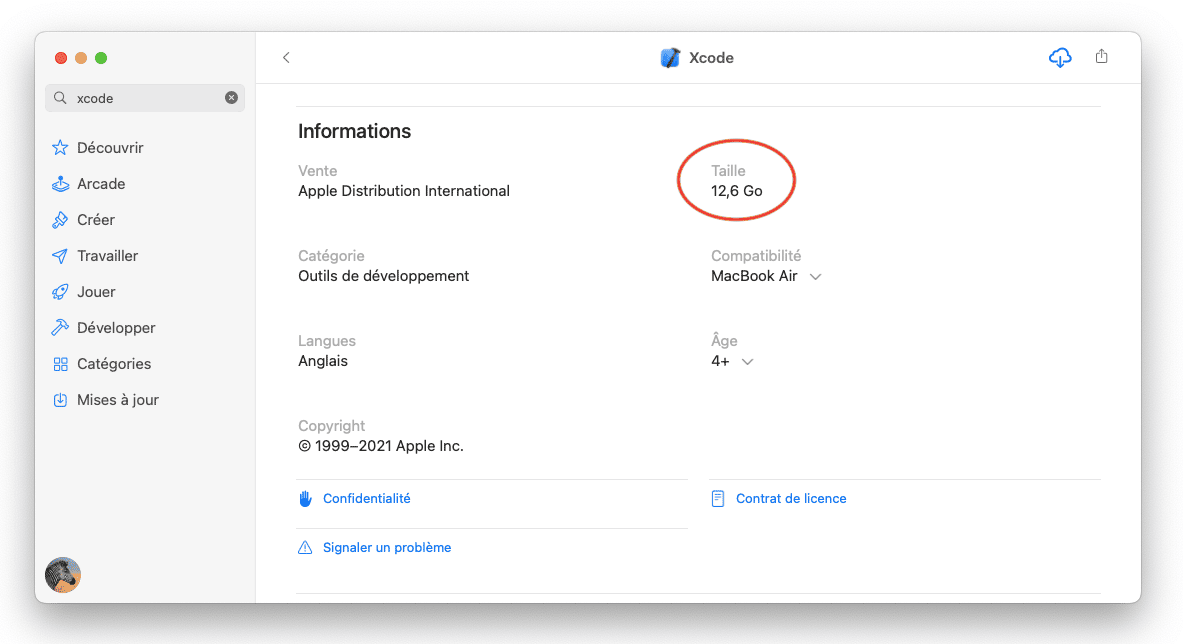Click Apple Distribution International text
Viewport: 1183px width, 644px height.
coord(404,191)
